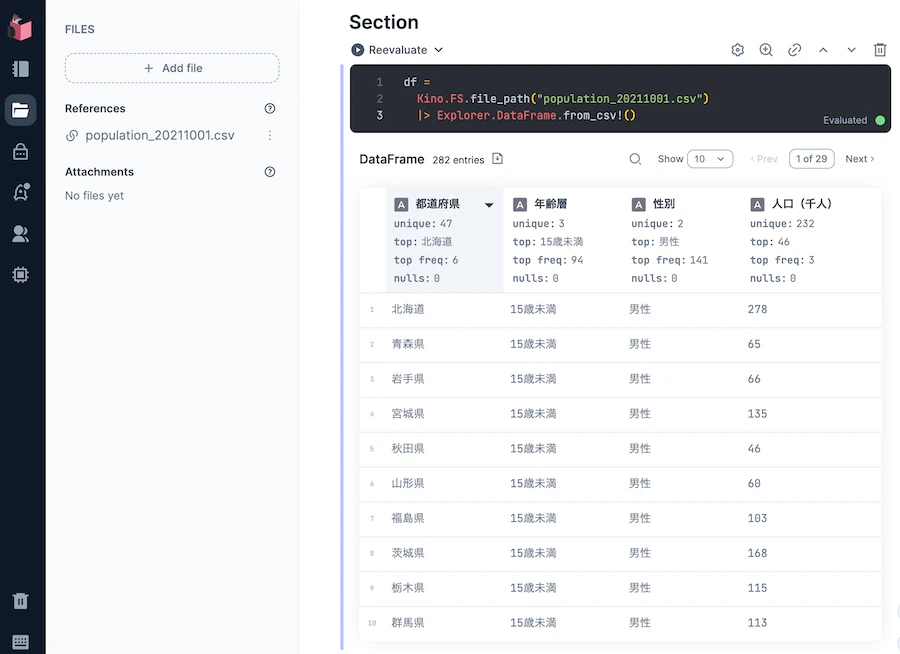Click the References help question icon
Screen dimensions: 900x654
[x=270, y=109]
